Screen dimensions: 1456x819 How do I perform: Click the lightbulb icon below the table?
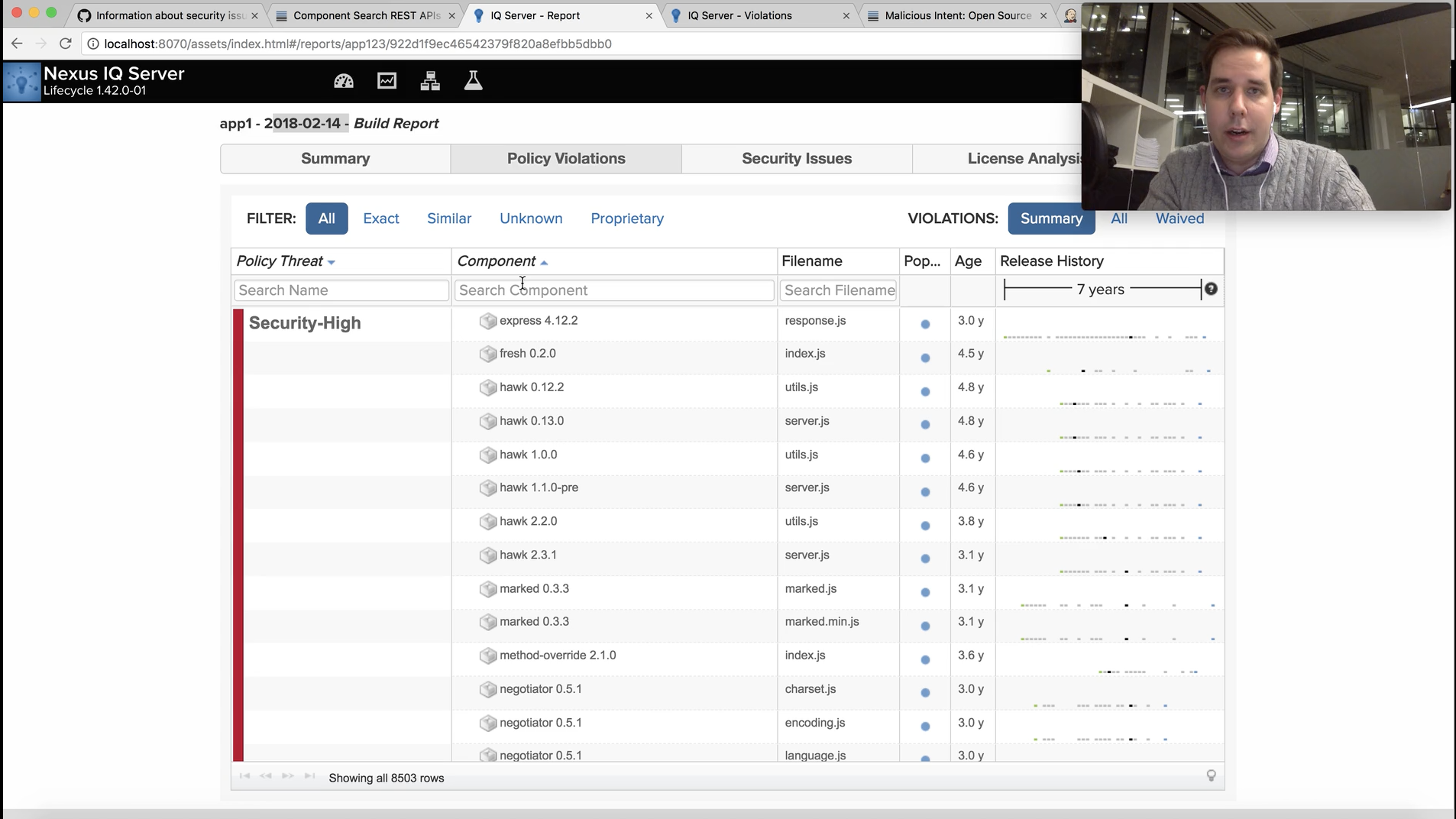[1212, 775]
